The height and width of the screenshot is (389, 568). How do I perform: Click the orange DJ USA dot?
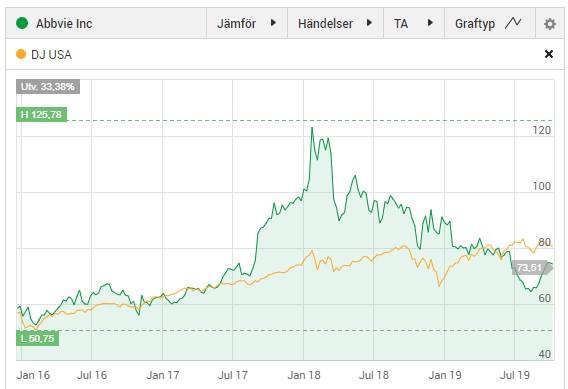(21, 54)
